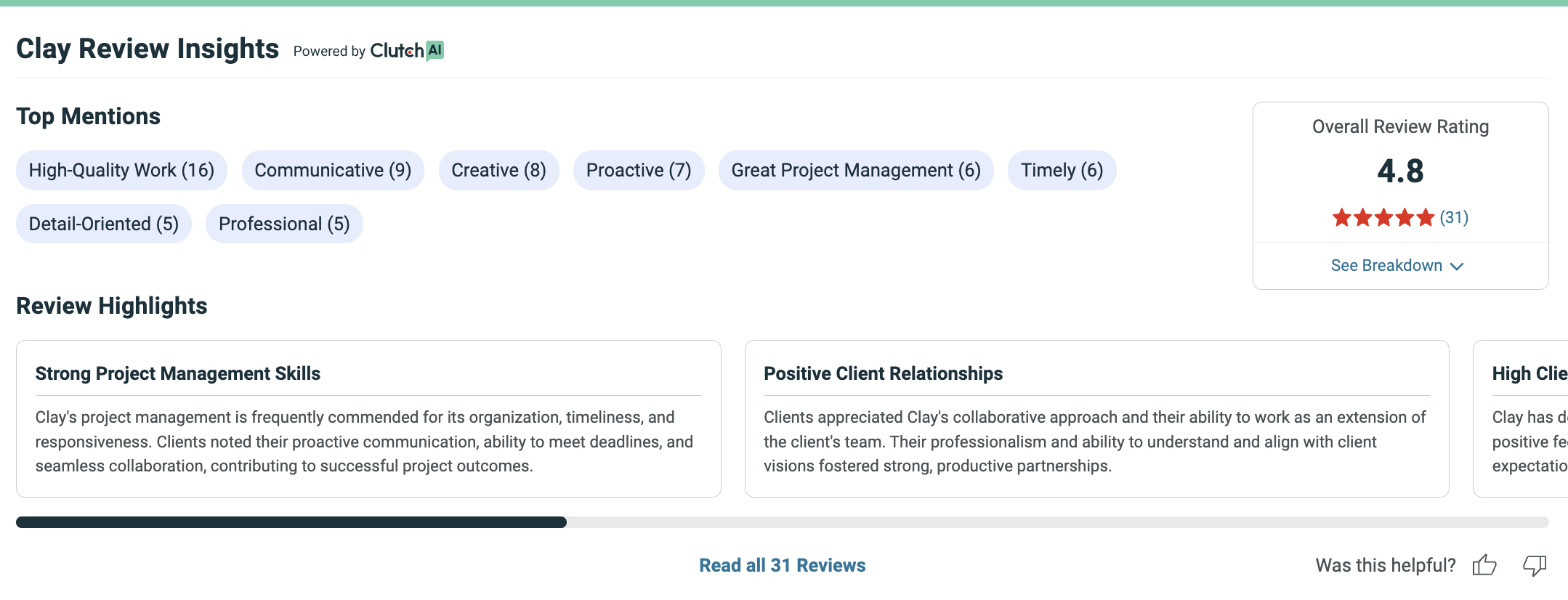Click the Review Highlights heading
The width and height of the screenshot is (1568, 600).
tap(112, 306)
